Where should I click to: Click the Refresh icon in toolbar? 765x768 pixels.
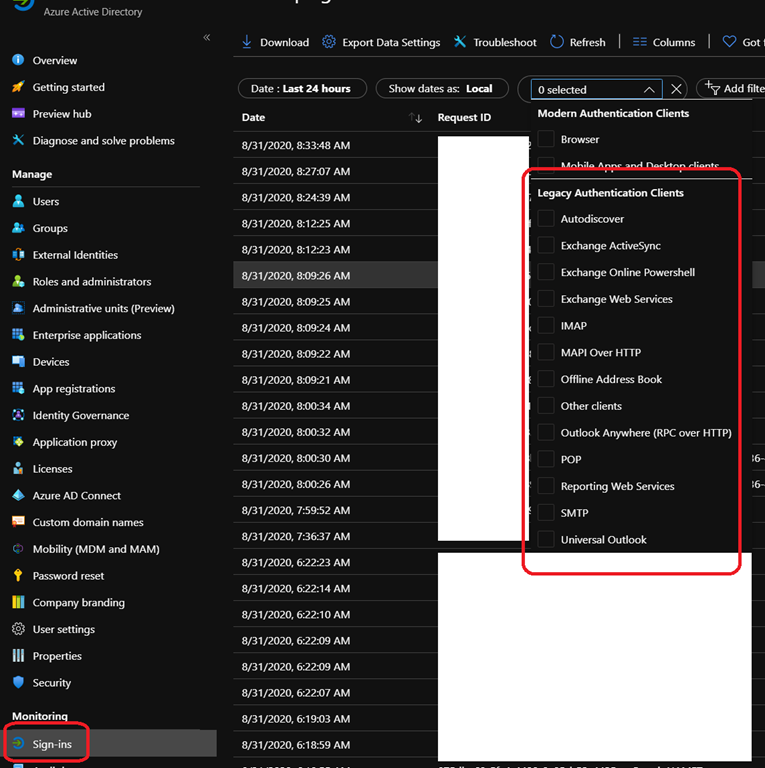pyautogui.click(x=557, y=42)
